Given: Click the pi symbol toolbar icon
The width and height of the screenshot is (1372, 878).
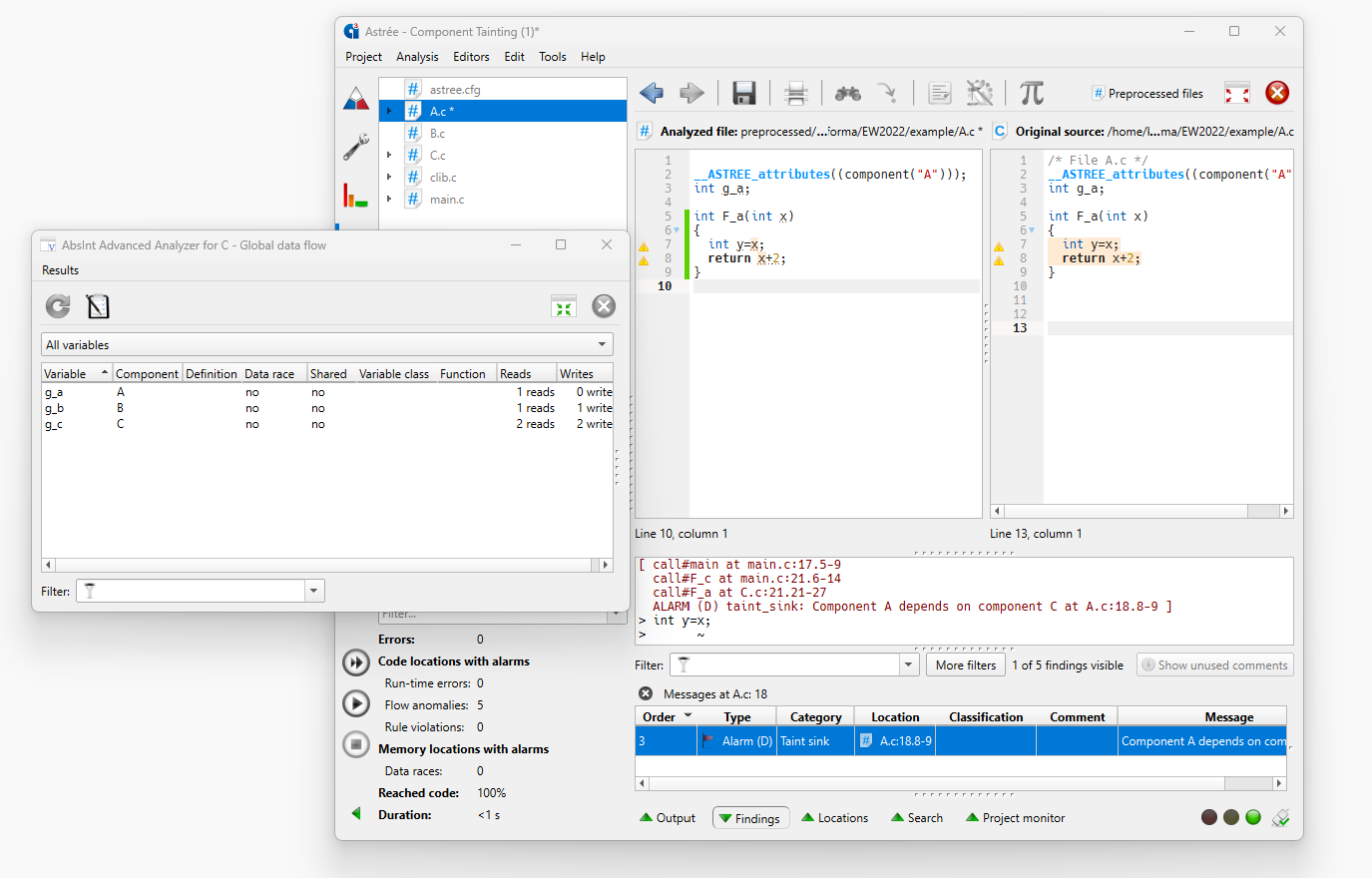Looking at the screenshot, I should 1032,93.
